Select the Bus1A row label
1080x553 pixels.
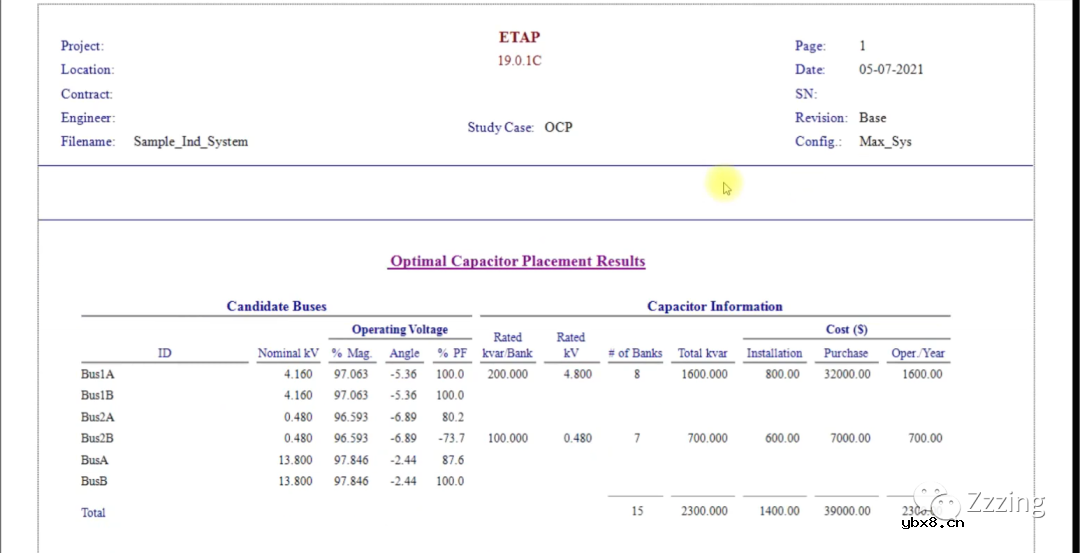point(97,374)
